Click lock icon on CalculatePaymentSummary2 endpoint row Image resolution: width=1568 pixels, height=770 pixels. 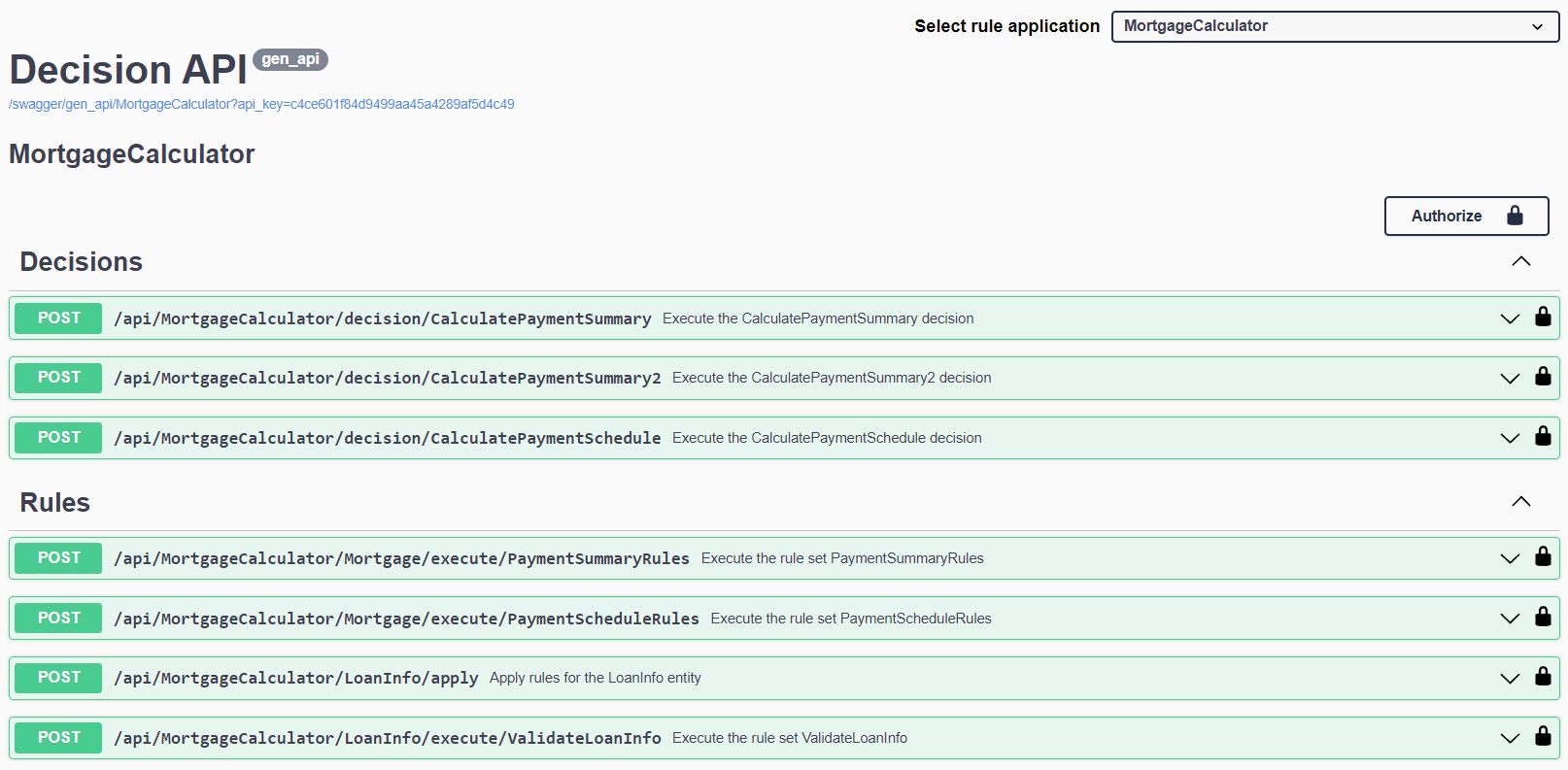coord(1543,377)
